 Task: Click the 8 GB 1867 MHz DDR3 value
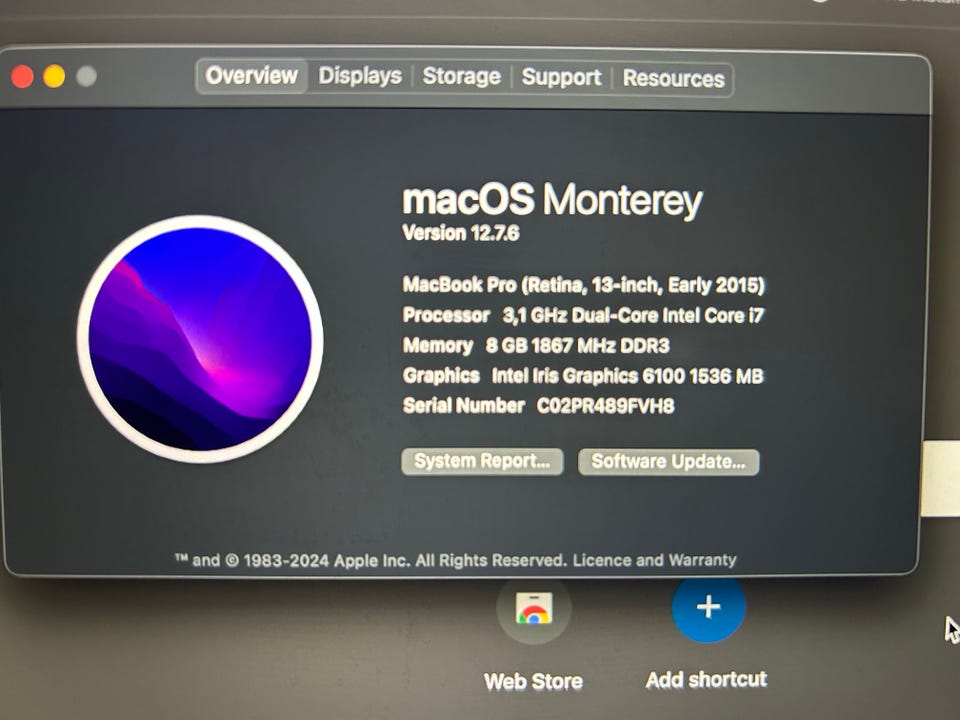[577, 346]
